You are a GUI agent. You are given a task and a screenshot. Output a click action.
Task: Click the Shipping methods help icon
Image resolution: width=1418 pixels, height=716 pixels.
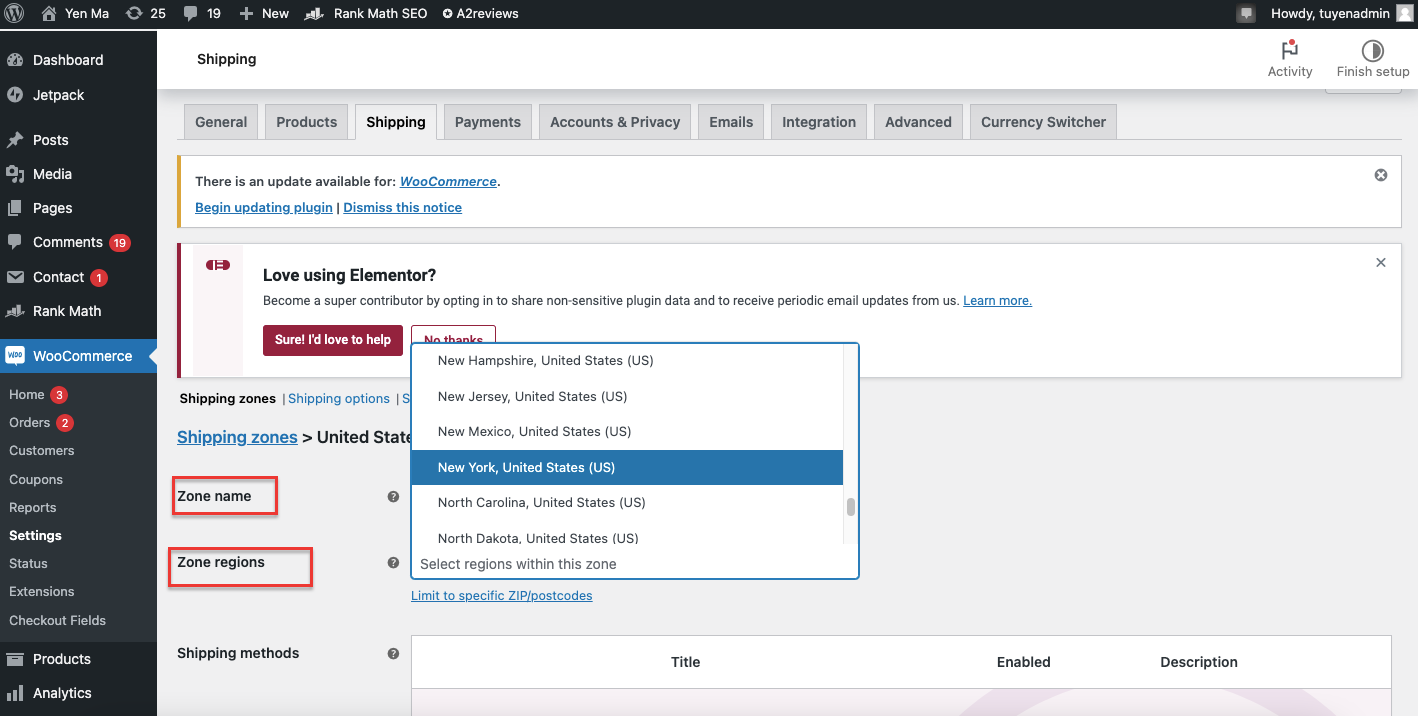pyautogui.click(x=393, y=654)
